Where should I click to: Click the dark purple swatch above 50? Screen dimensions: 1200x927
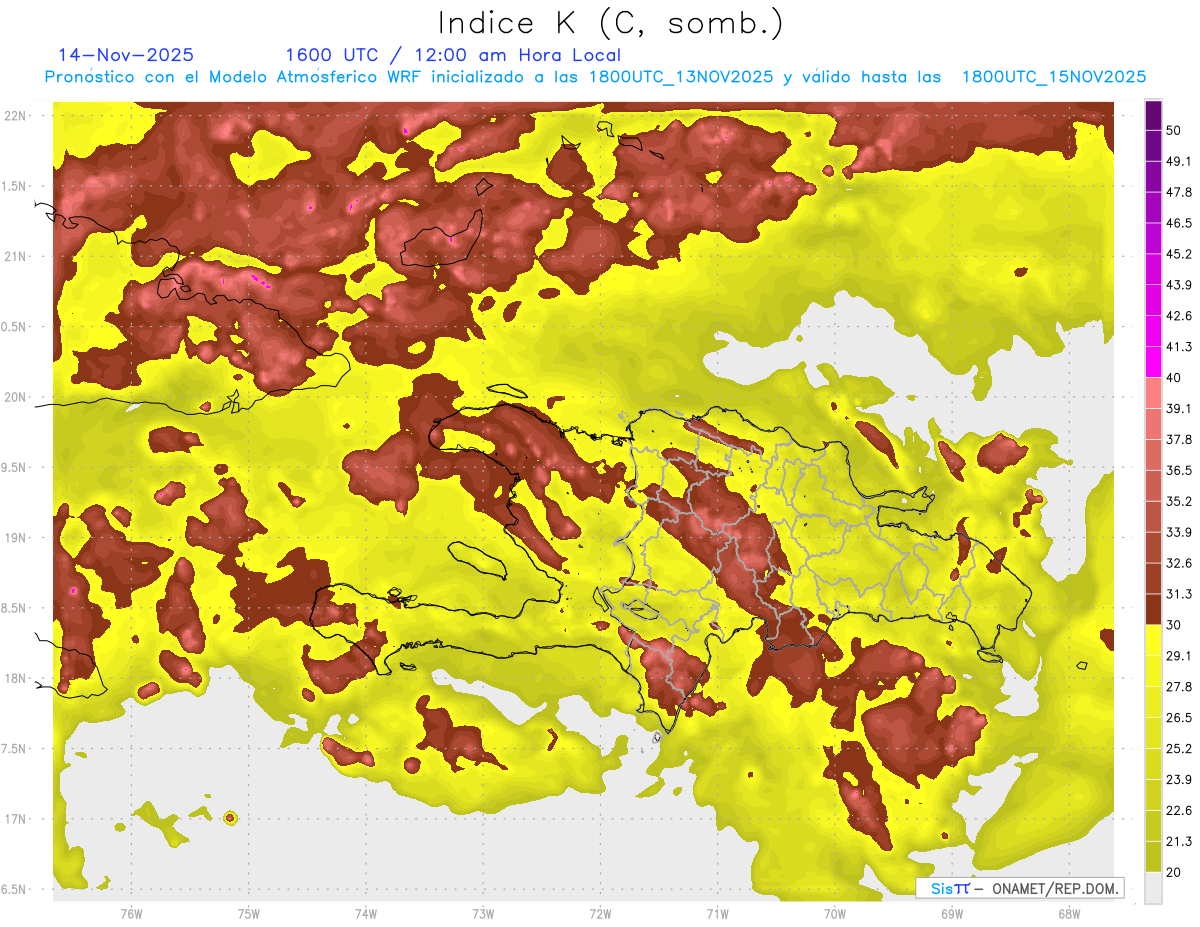1153,116
